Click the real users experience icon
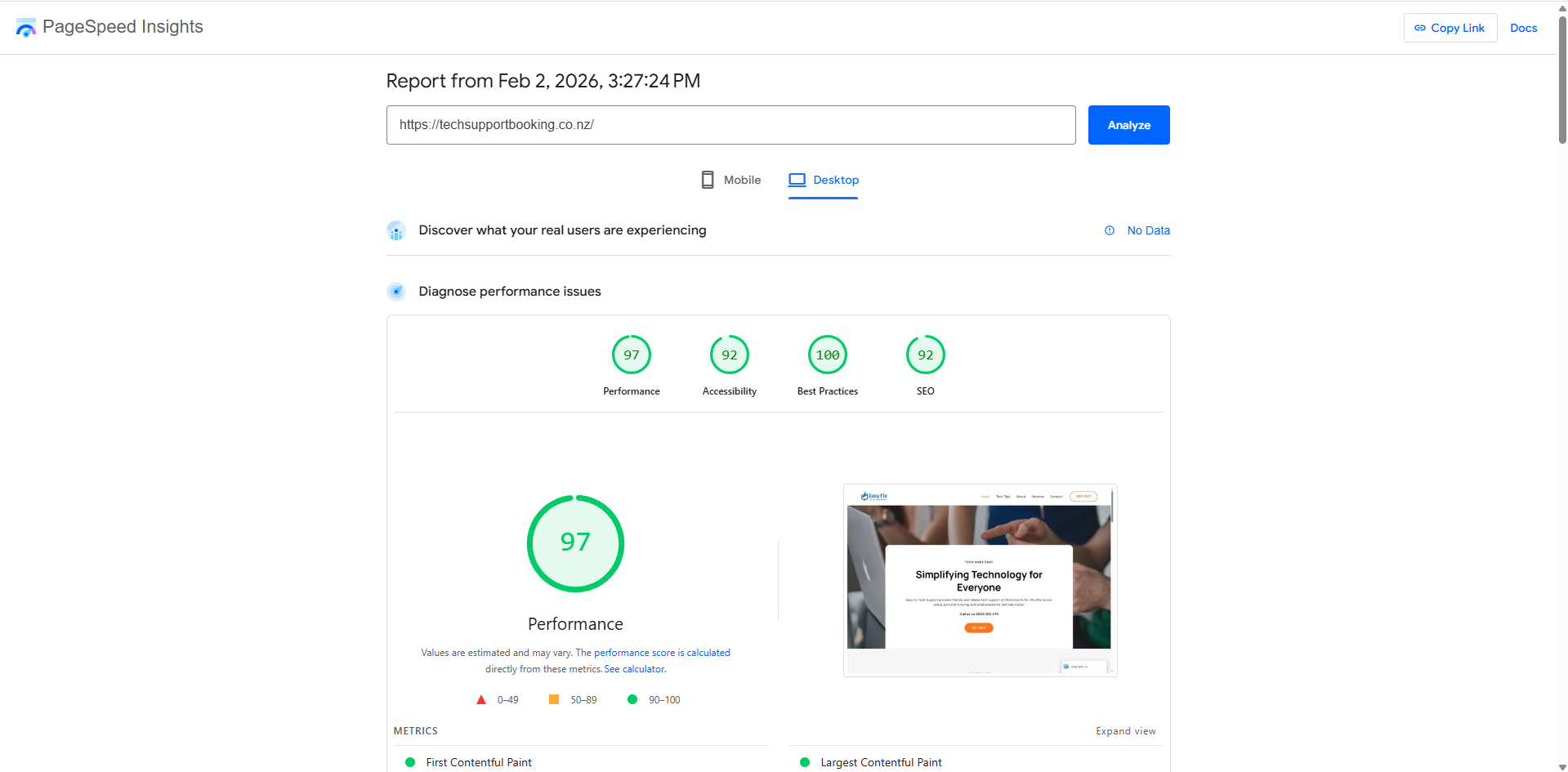 (x=396, y=230)
